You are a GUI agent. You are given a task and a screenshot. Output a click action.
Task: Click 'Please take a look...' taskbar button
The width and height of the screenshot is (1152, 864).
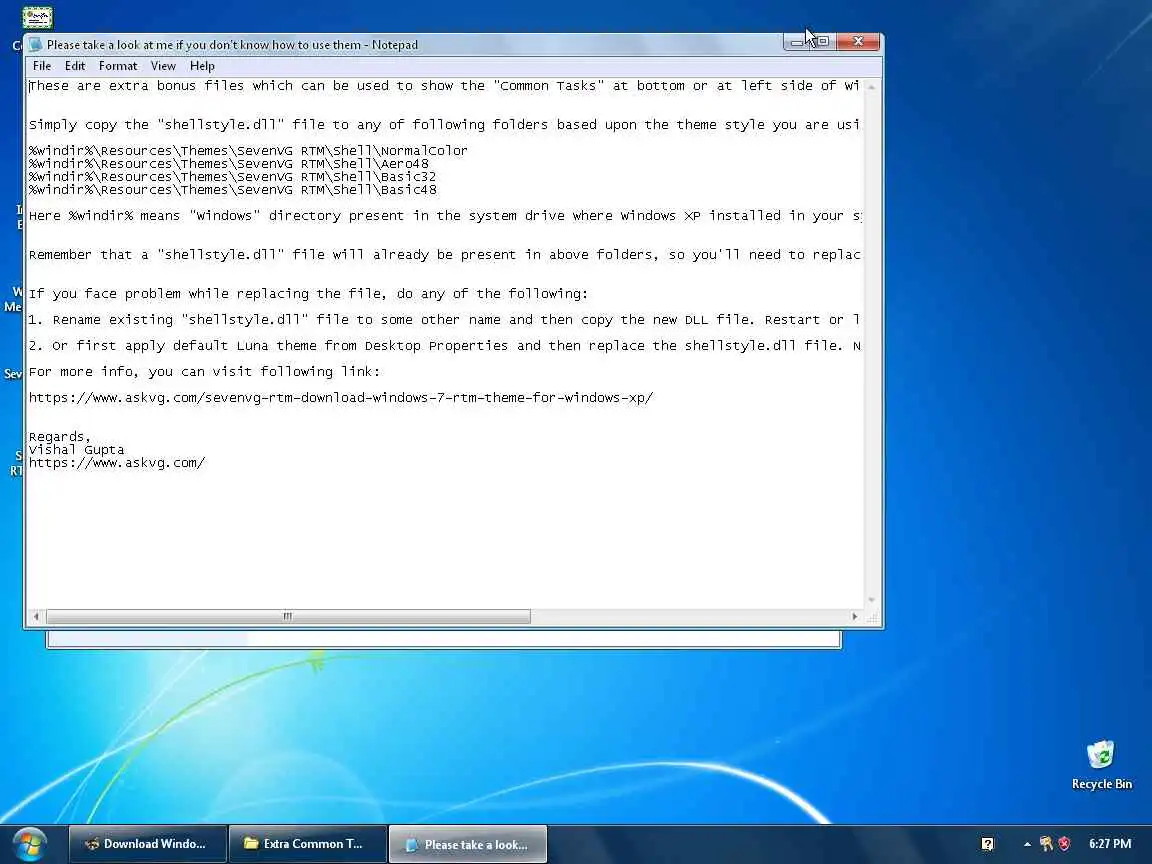[467, 844]
